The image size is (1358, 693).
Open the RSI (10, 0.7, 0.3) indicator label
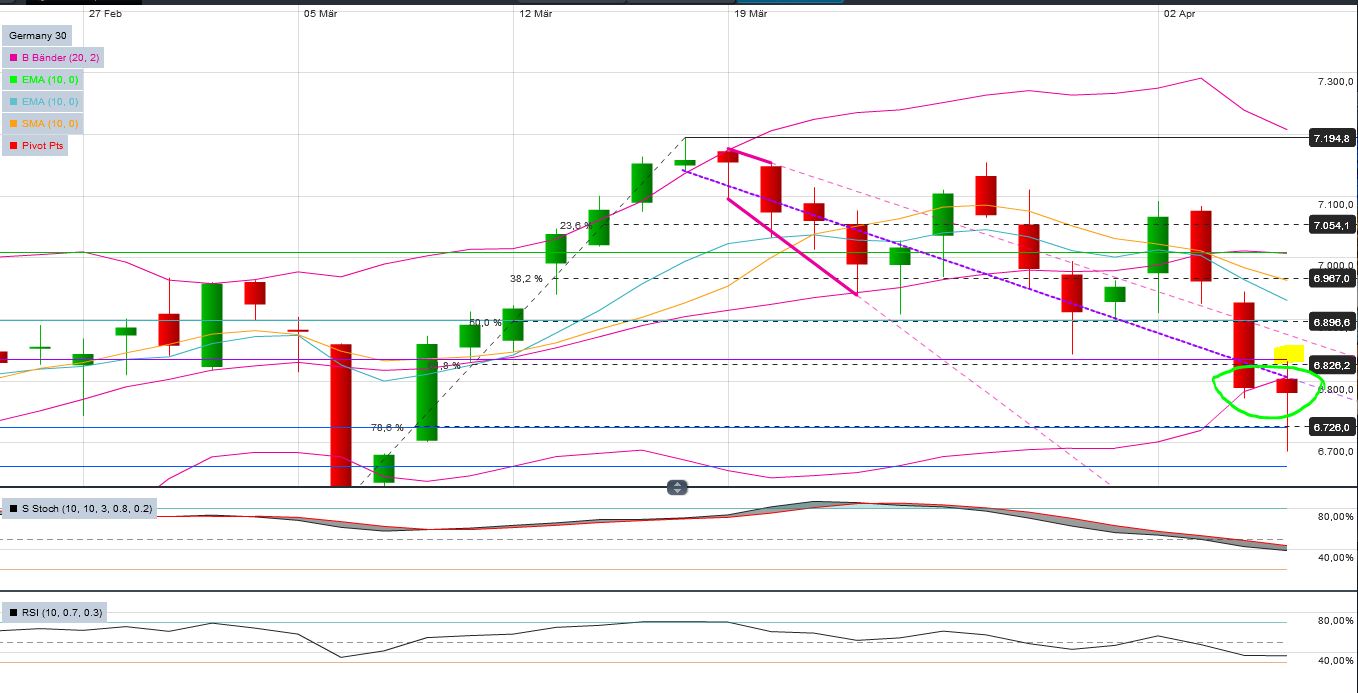tap(56, 612)
